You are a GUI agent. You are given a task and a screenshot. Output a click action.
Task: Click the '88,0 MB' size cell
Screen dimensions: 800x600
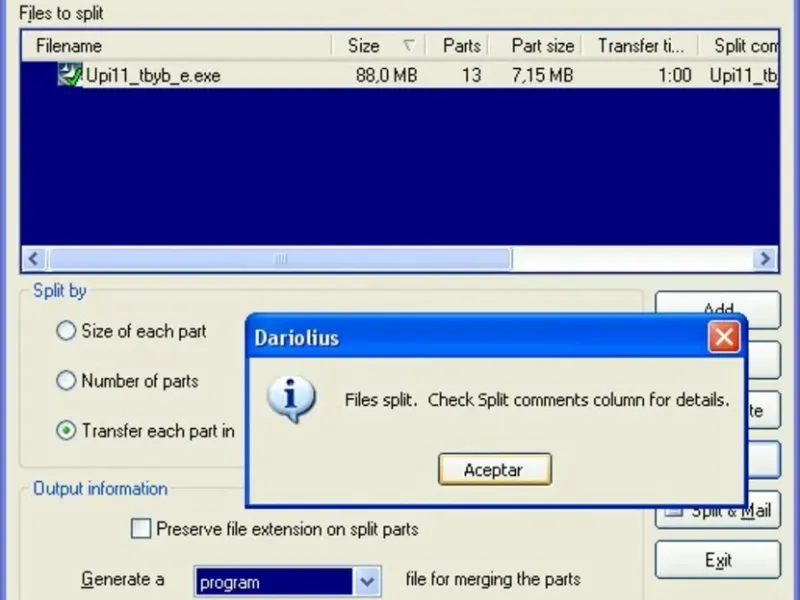[386, 76]
